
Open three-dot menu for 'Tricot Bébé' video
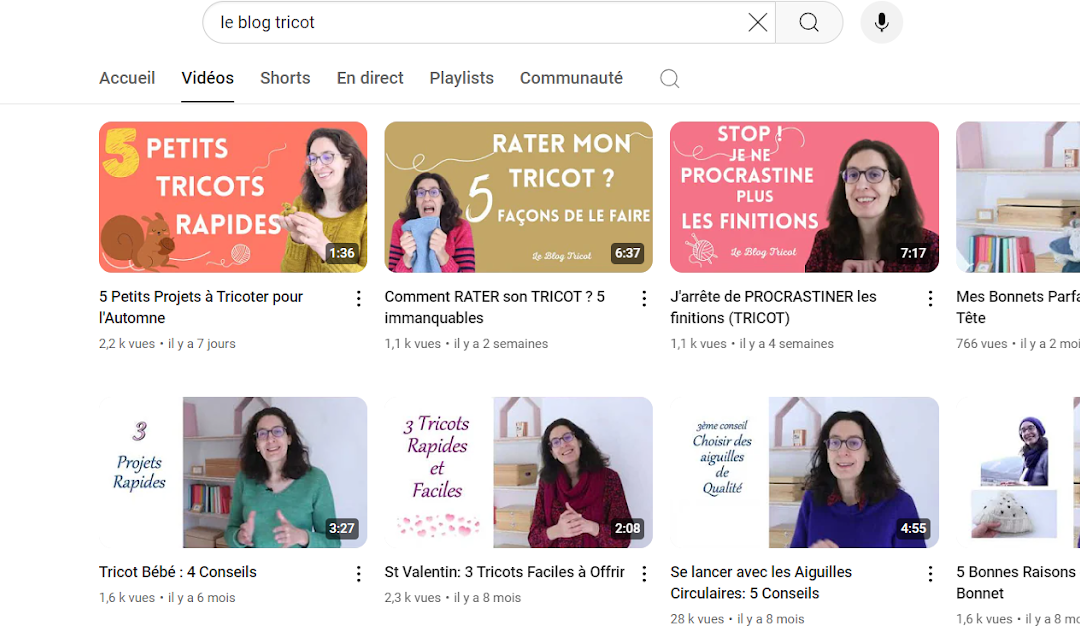point(358,574)
